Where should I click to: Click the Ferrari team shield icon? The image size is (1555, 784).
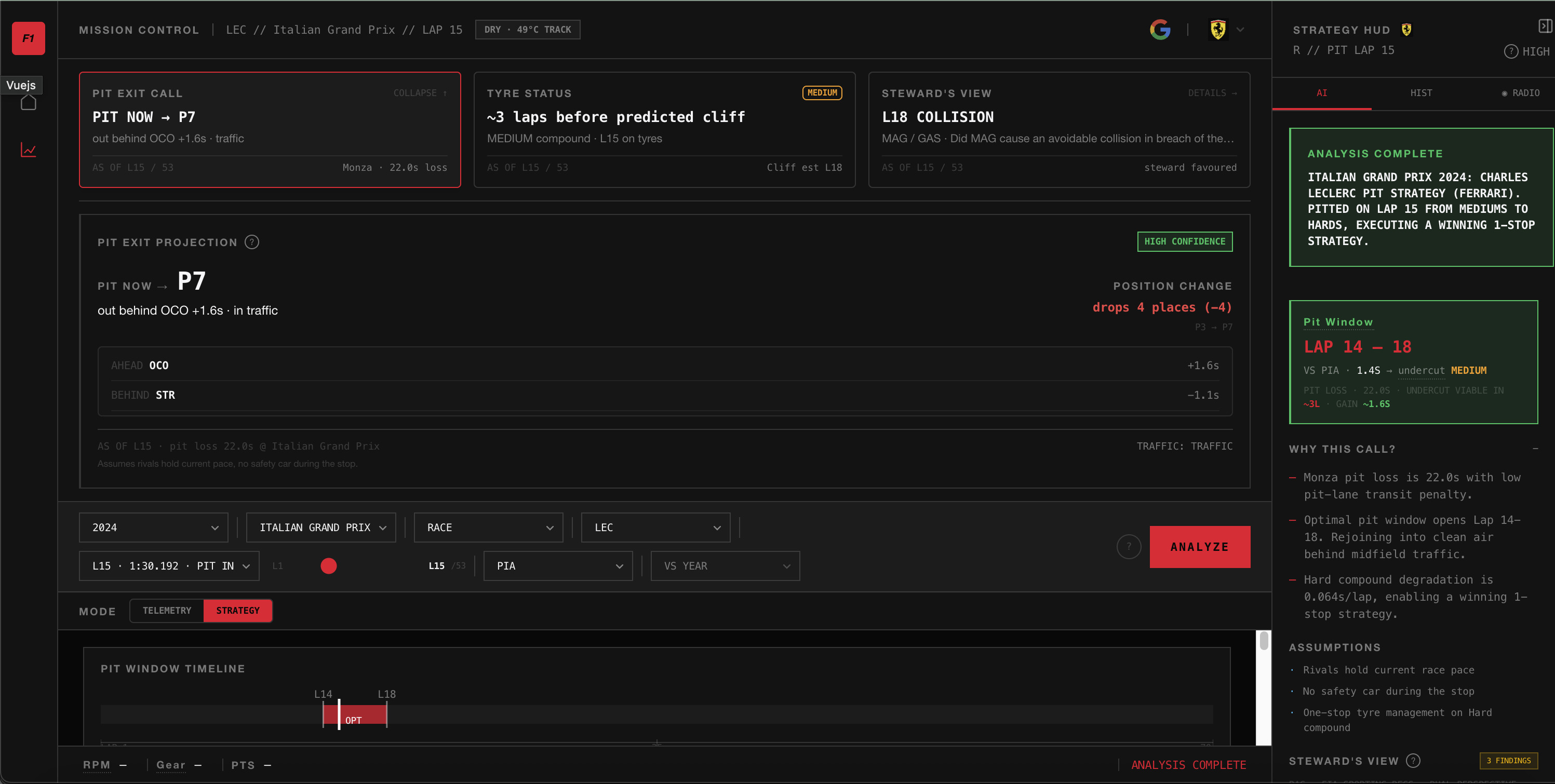point(1217,30)
